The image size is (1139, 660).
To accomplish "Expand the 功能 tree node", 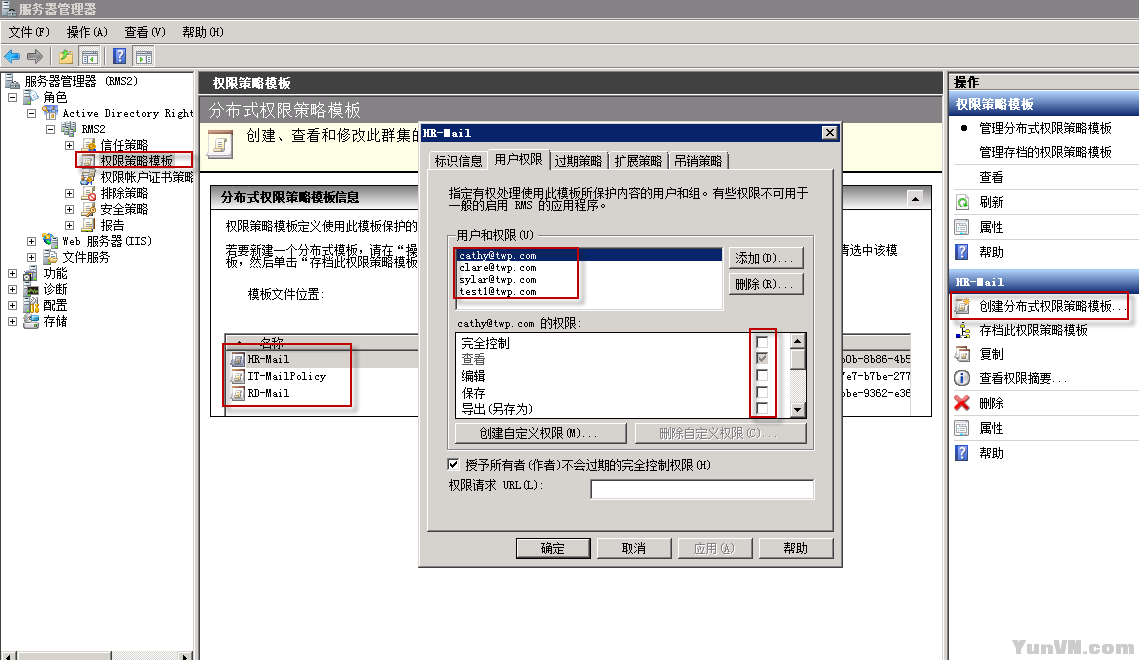I will tap(12, 273).
